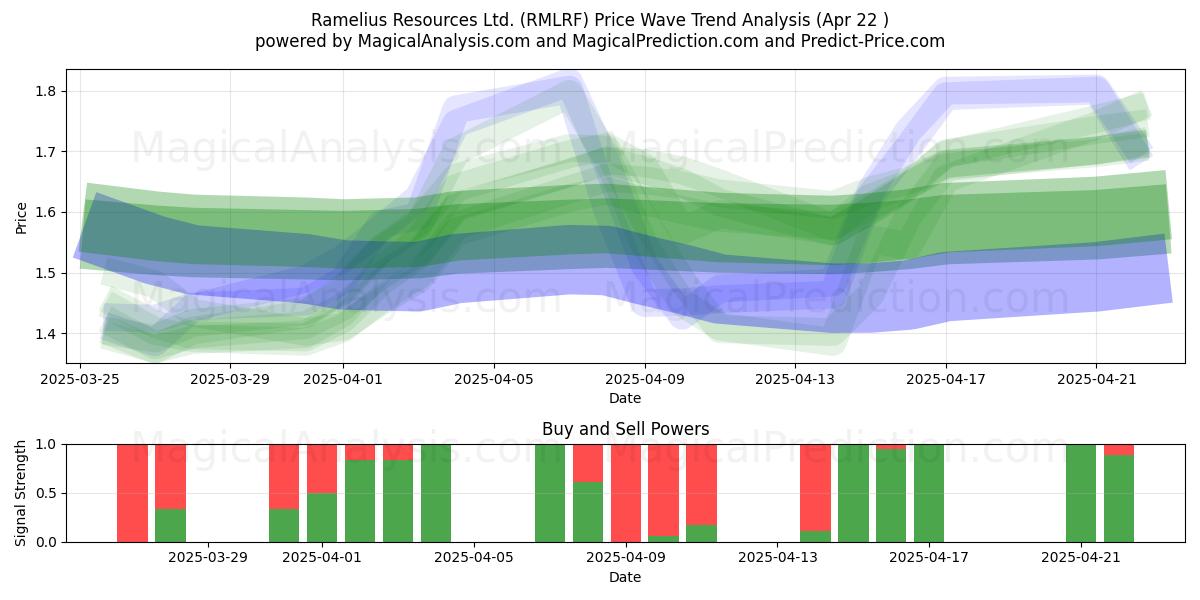Image resolution: width=1200 pixels, height=600 pixels.
Task: Click the all-red bar above 2025-04-09 tick
Action: [626, 493]
